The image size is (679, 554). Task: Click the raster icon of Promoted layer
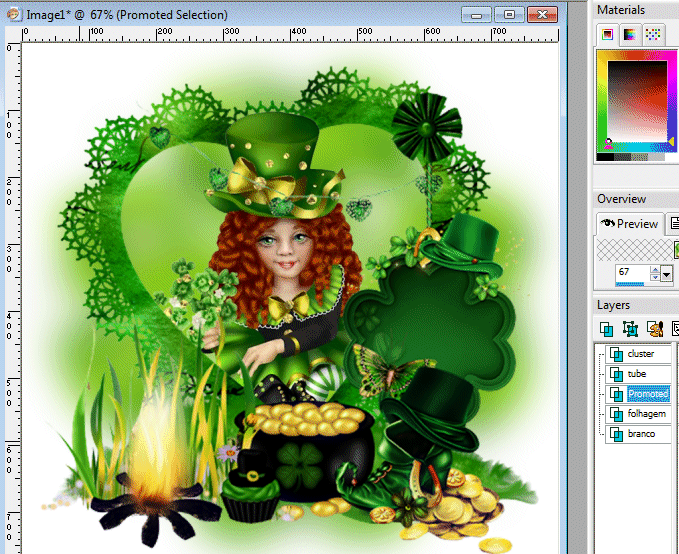616,394
